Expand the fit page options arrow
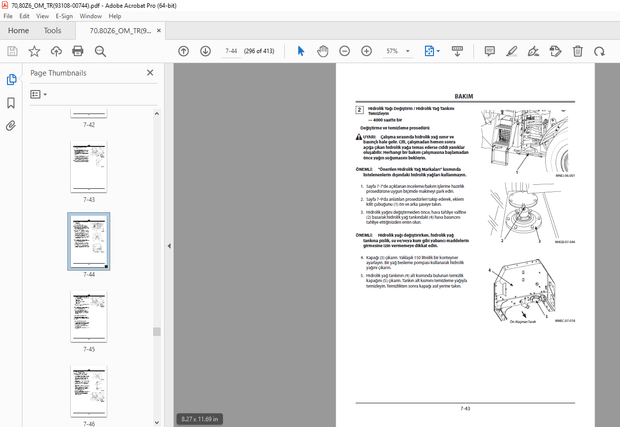This screenshot has height=427, width=620. click(438, 51)
